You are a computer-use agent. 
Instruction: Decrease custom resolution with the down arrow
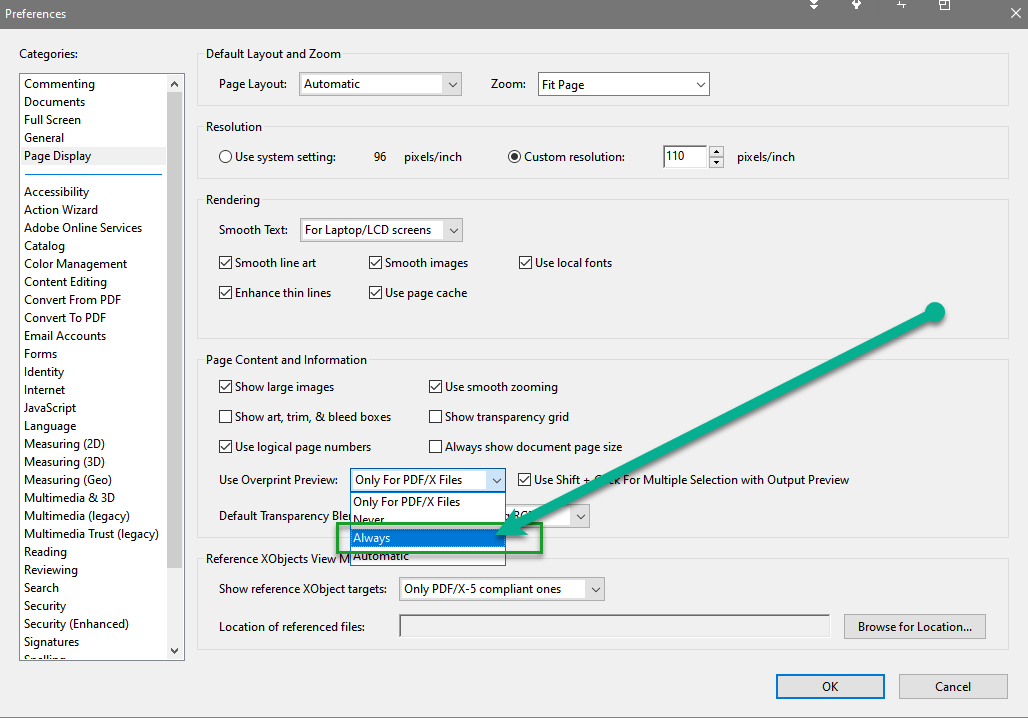tap(716, 162)
